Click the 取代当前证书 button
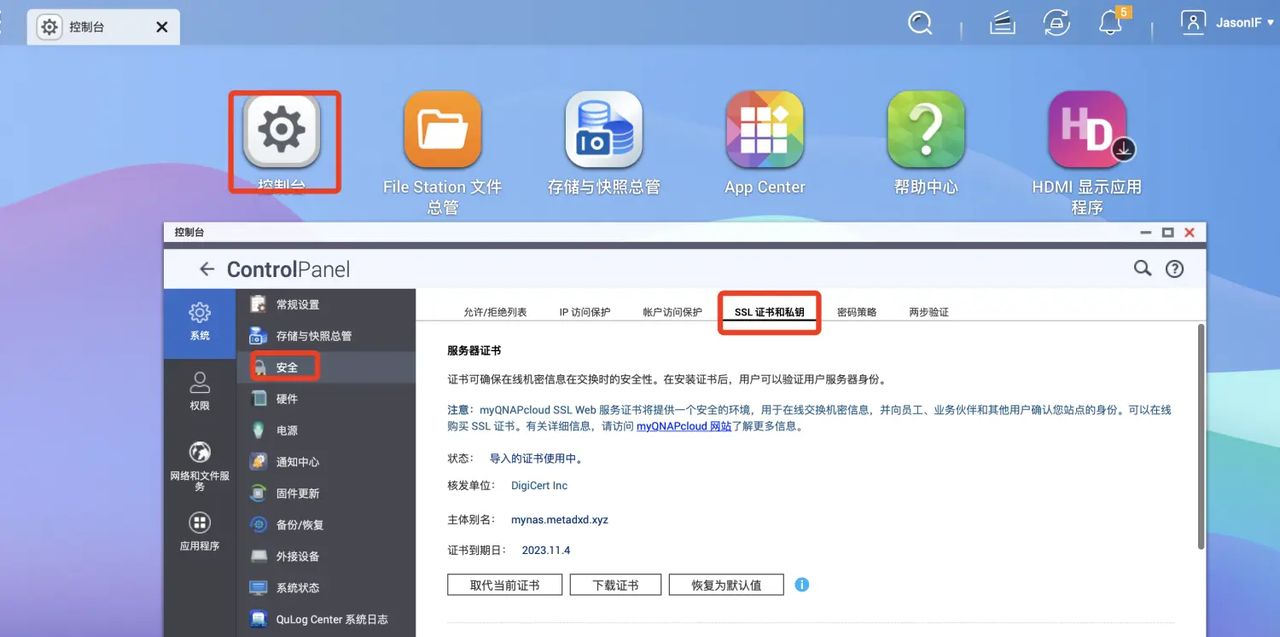 [x=504, y=584]
